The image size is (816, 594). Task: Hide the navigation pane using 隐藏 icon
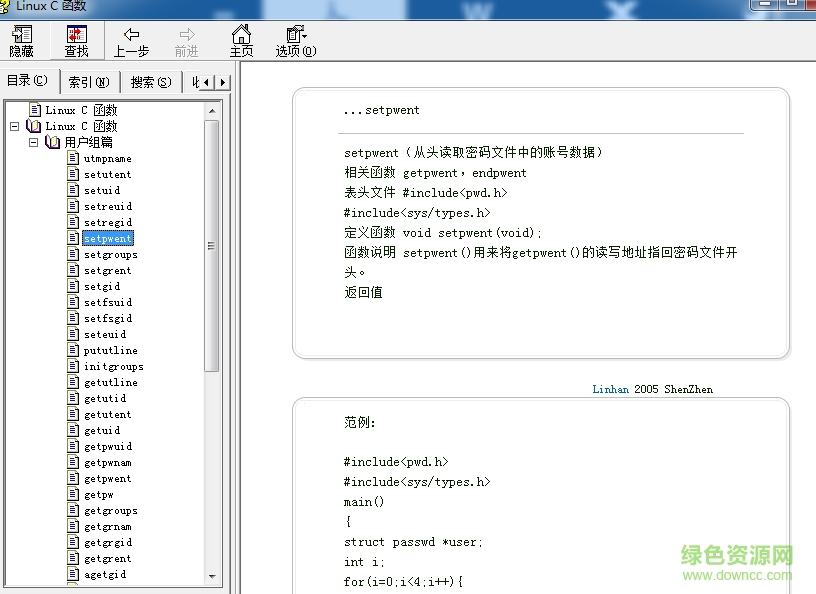tap(20, 40)
